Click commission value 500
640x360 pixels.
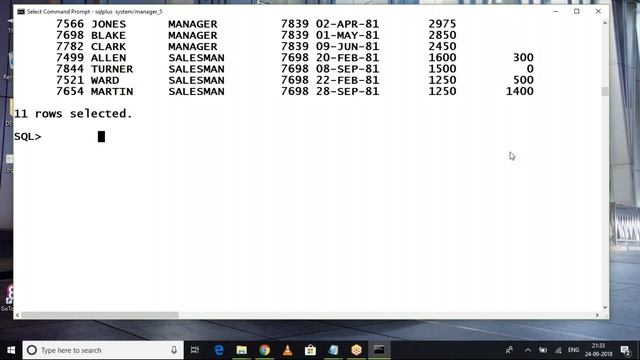(x=523, y=80)
